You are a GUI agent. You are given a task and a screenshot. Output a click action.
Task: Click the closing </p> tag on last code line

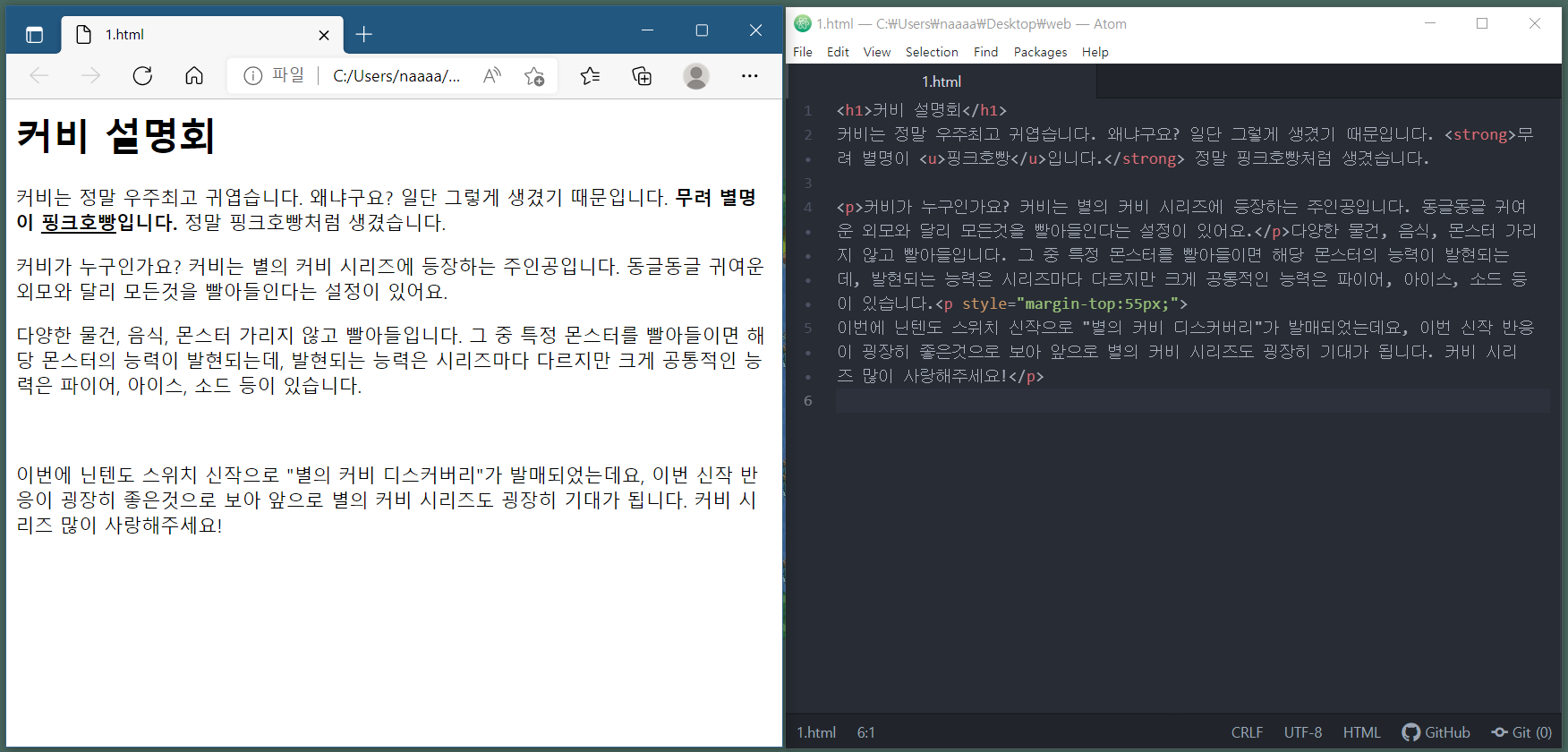1026,377
